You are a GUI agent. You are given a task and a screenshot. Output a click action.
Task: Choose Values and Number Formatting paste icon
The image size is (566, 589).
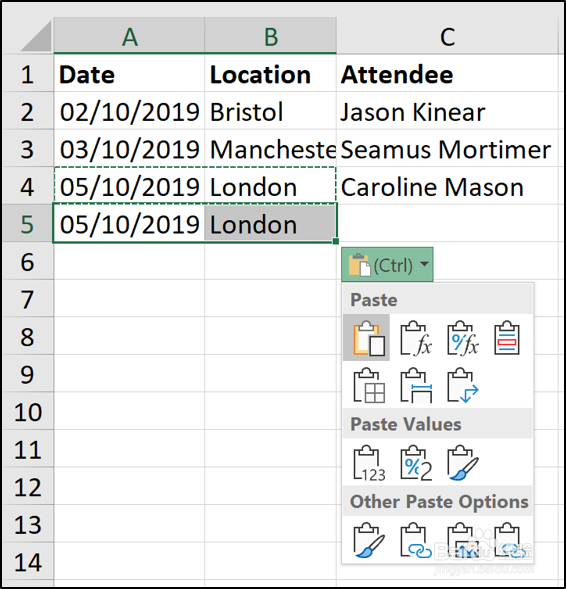coord(416,463)
